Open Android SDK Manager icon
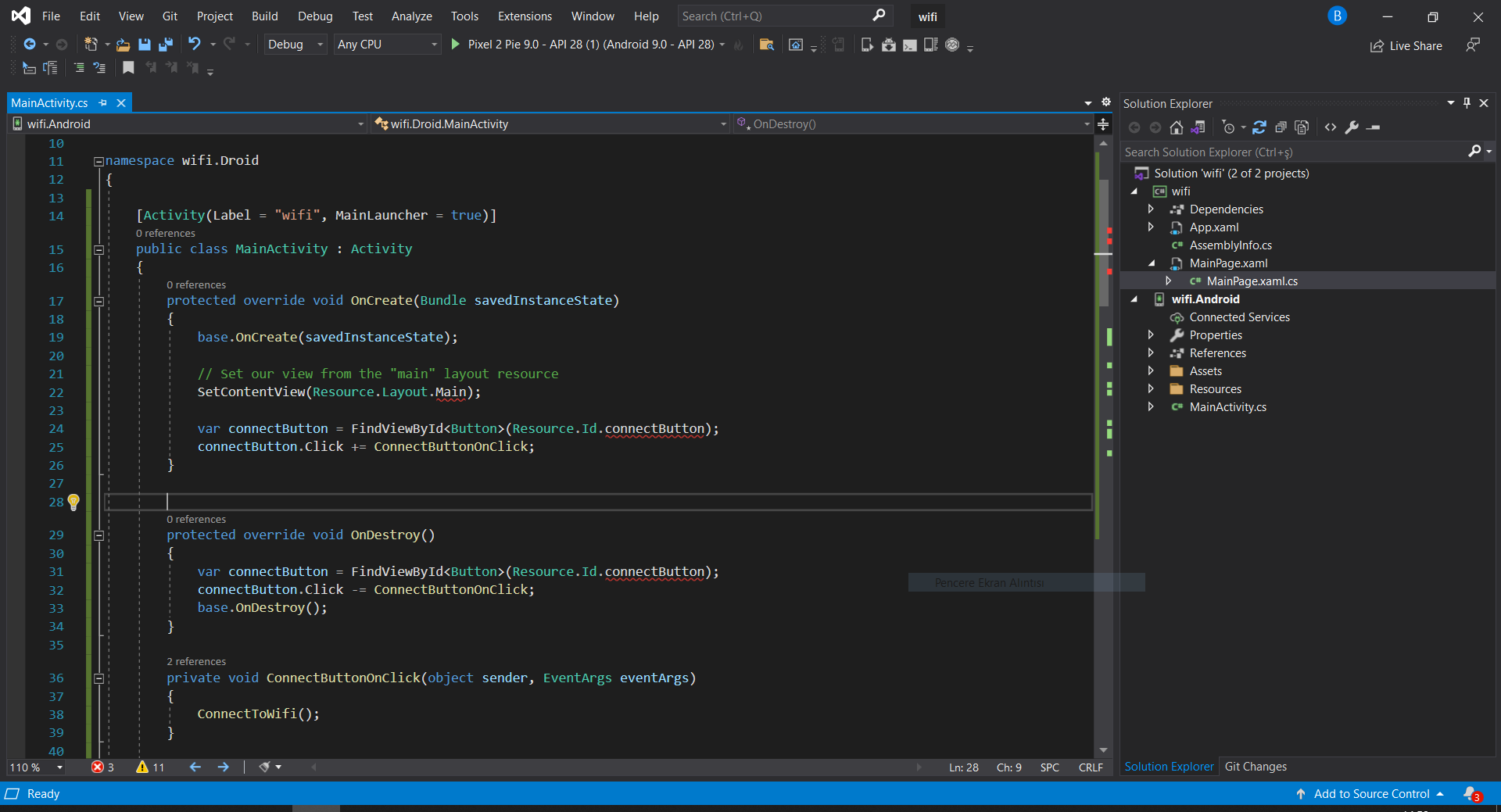 coord(889,45)
